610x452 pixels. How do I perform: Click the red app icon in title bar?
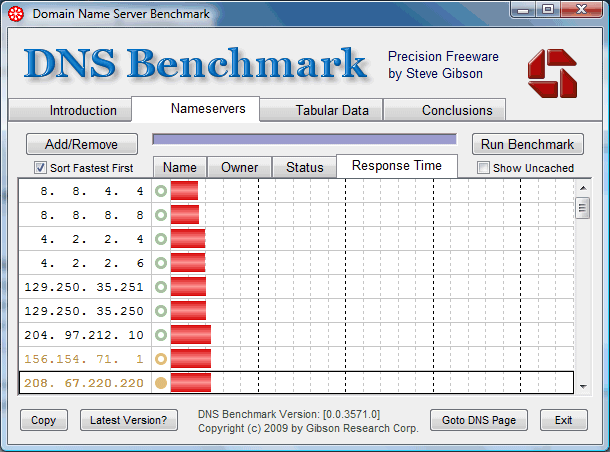coord(16,14)
